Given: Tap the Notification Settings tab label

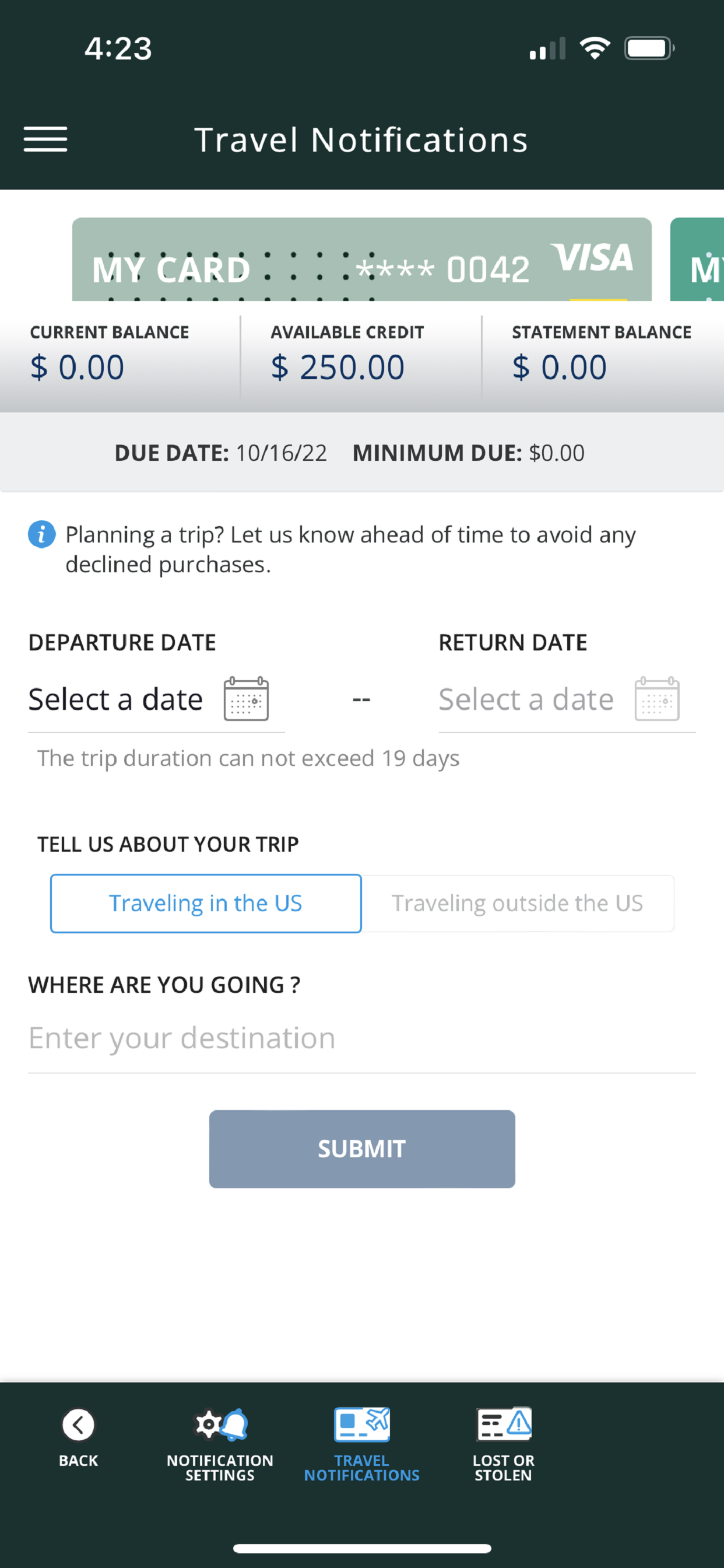Looking at the screenshot, I should [x=220, y=1468].
